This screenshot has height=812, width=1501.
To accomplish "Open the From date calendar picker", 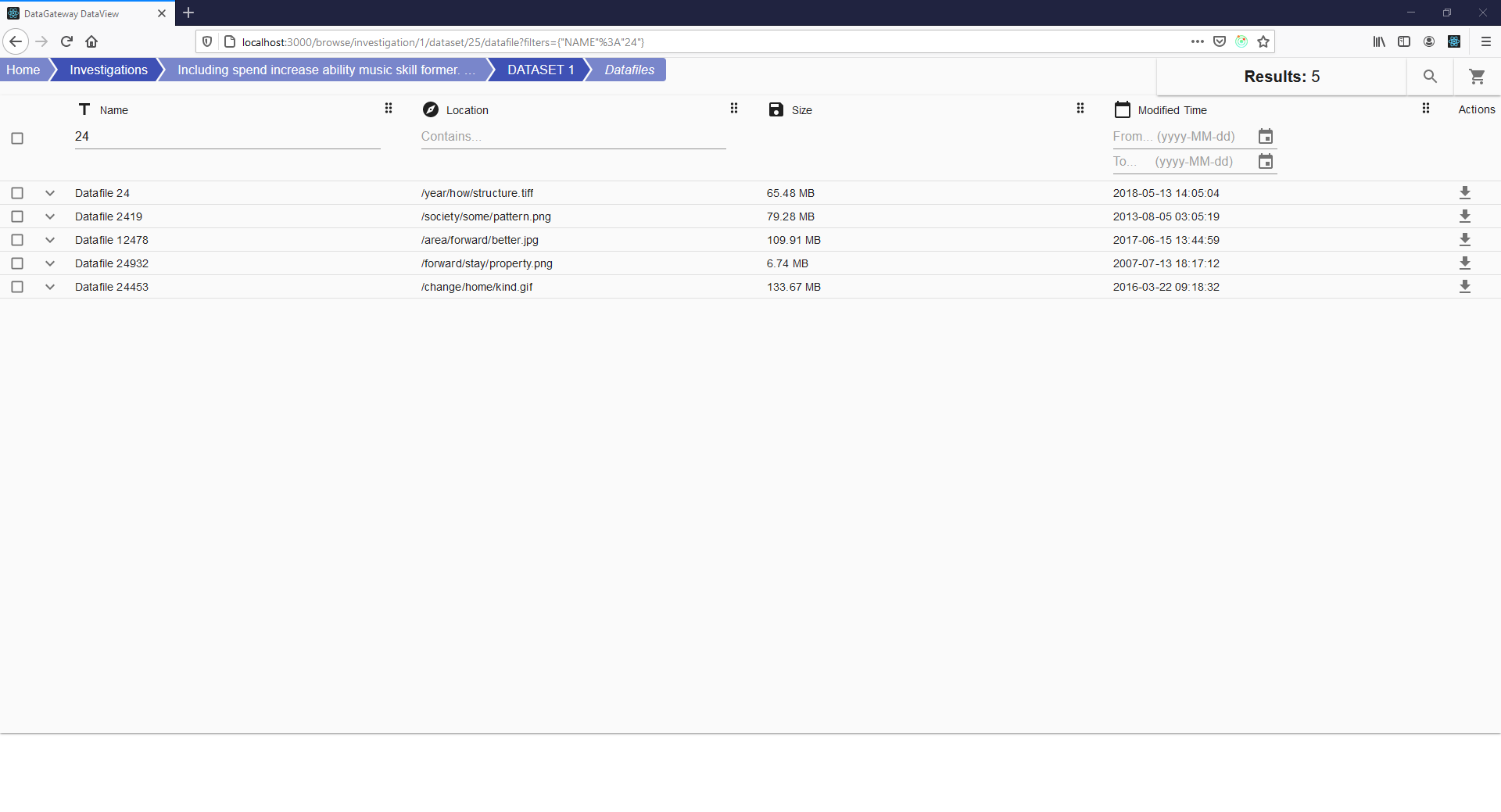I will [1265, 136].
